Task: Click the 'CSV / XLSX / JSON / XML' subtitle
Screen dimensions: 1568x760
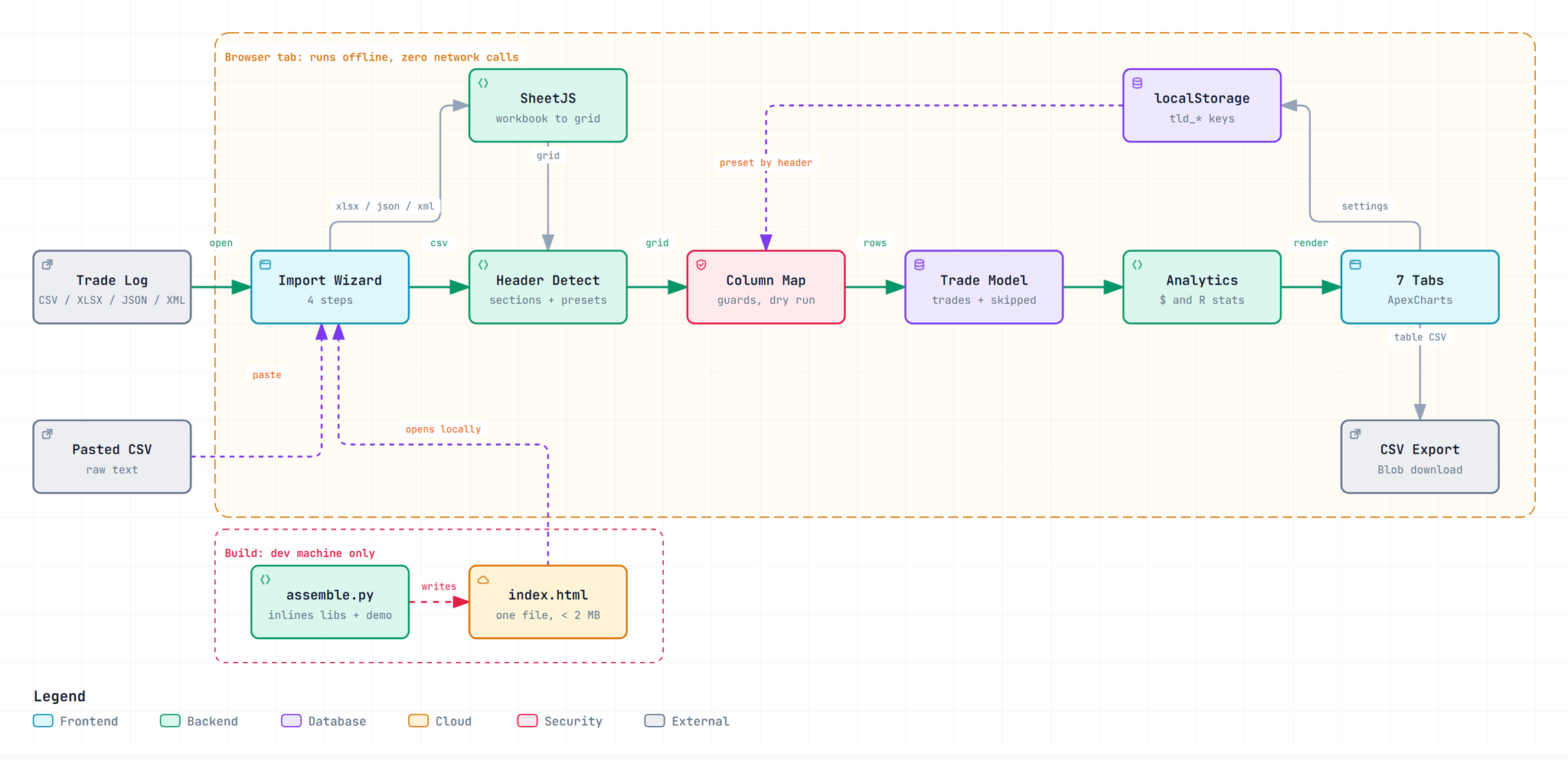Action: pyautogui.click(x=112, y=300)
